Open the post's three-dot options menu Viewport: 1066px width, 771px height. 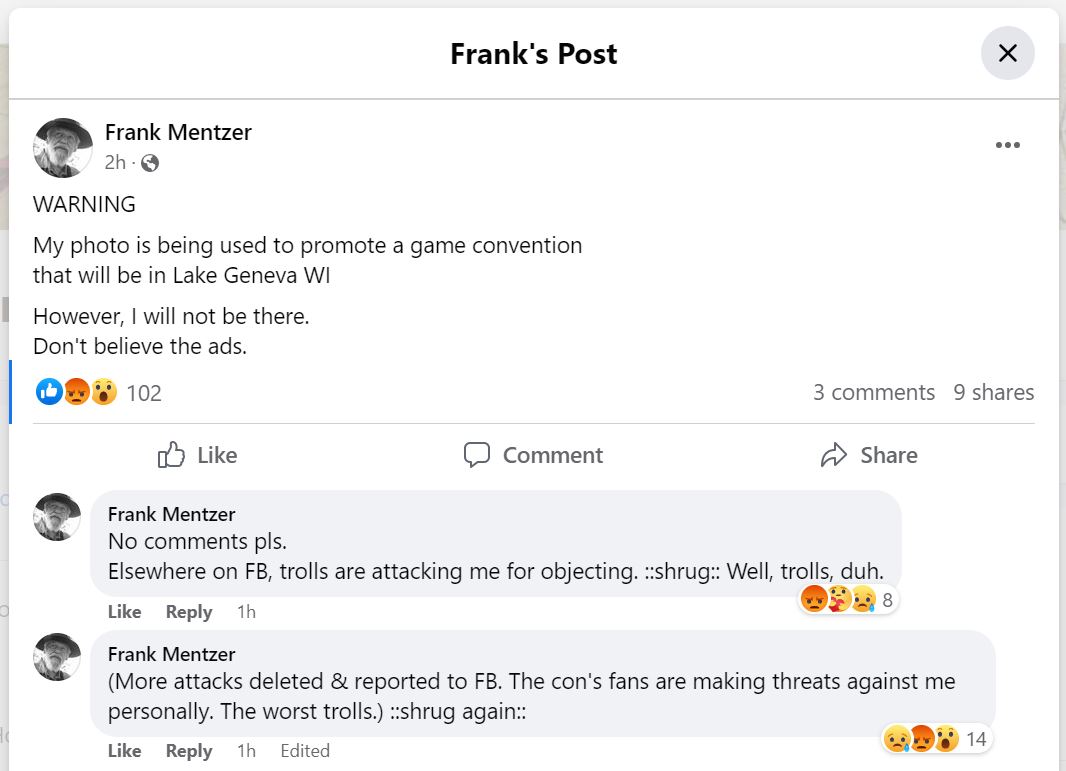(1007, 145)
